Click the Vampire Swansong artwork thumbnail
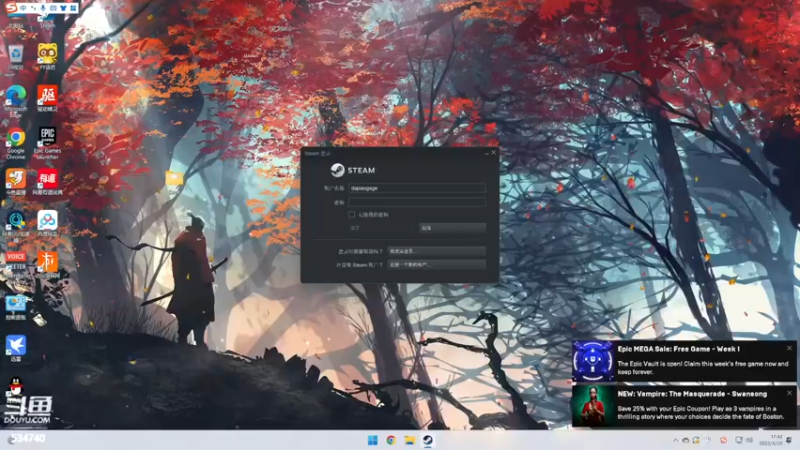This screenshot has height=450, width=800. click(x=593, y=406)
